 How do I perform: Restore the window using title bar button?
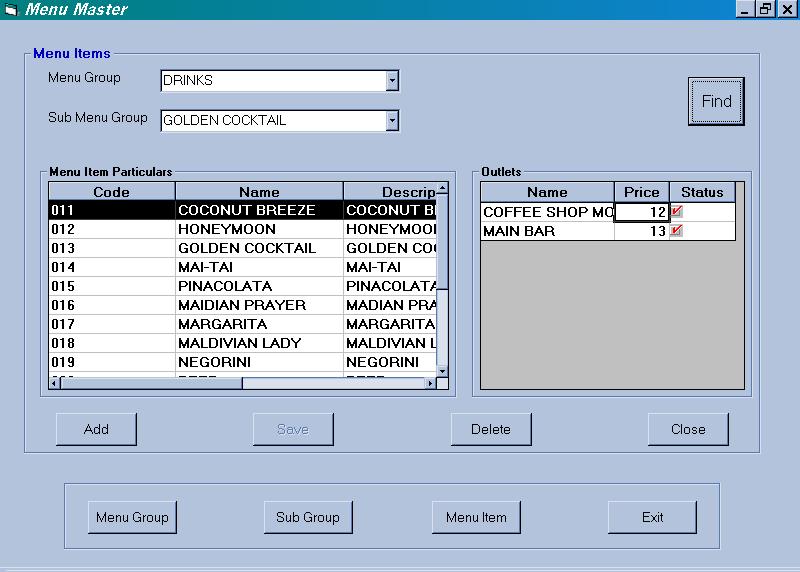(x=765, y=9)
